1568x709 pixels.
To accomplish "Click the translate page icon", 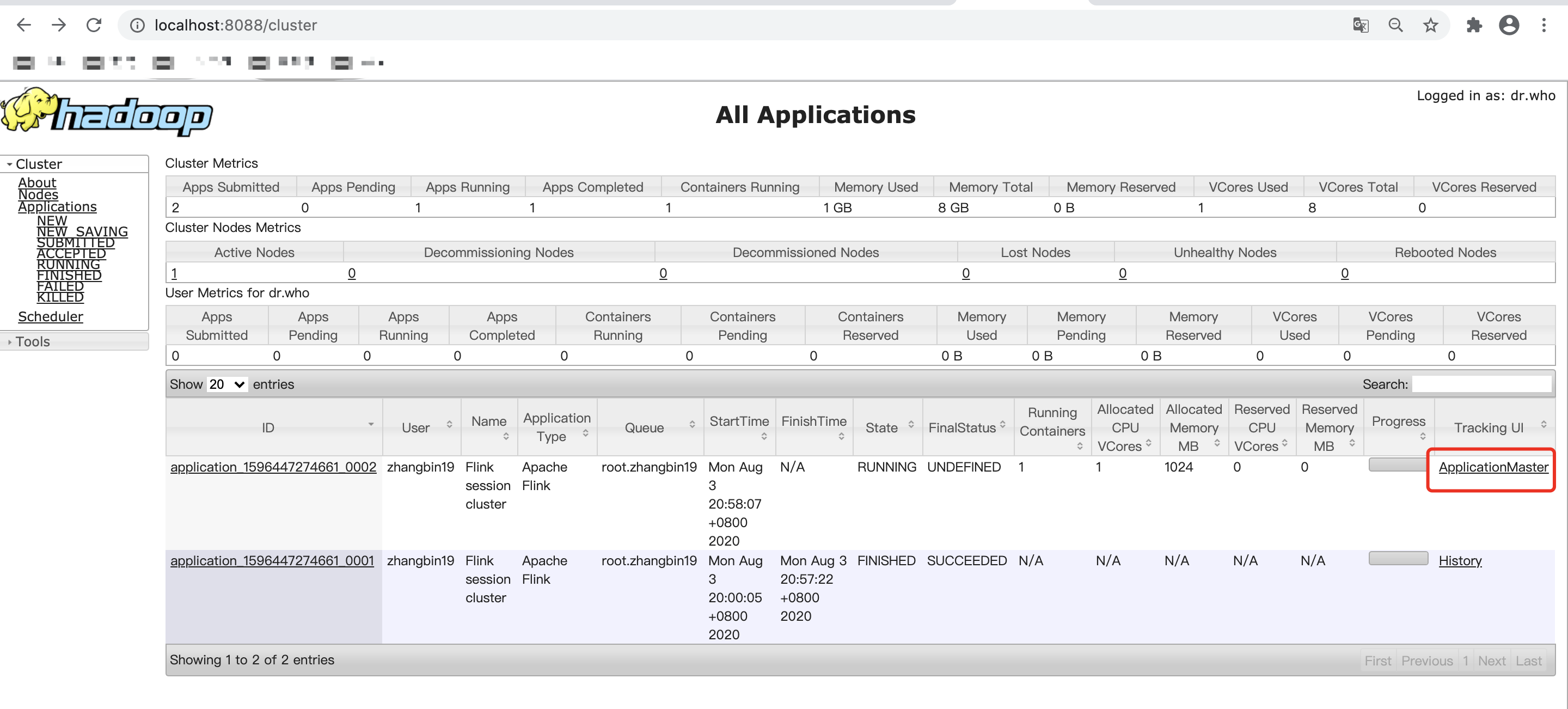I will click(1360, 25).
